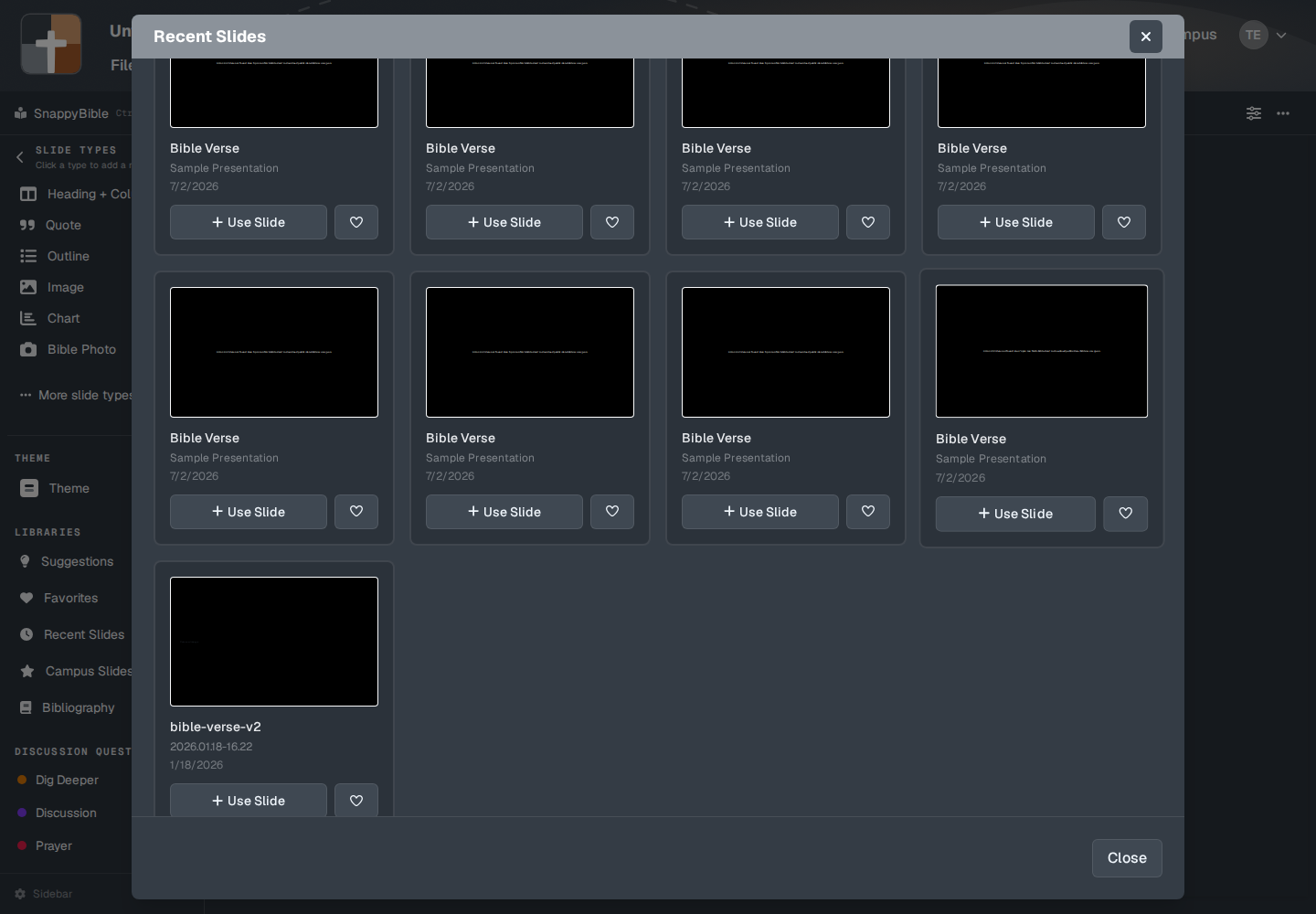Pick the Bible Photo camera icon

[x=28, y=349]
